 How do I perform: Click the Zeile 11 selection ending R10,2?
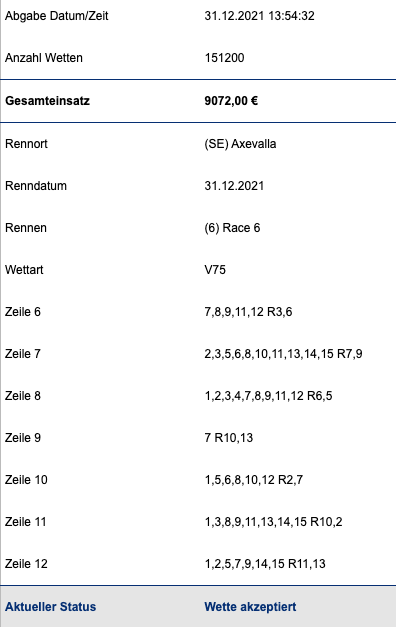[273, 522]
